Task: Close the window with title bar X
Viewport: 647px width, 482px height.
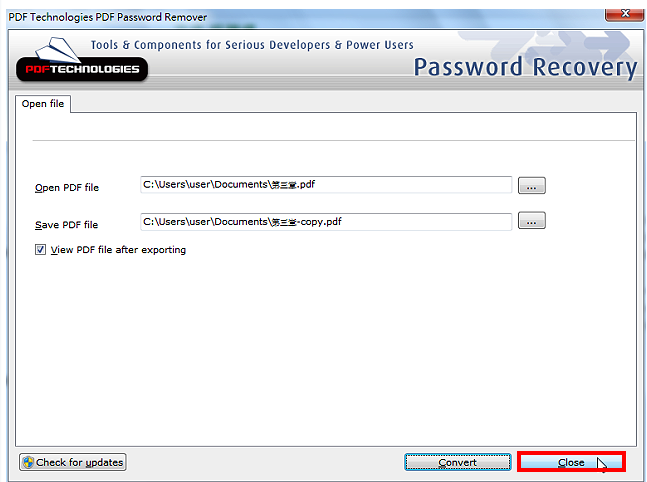Action: pos(625,14)
